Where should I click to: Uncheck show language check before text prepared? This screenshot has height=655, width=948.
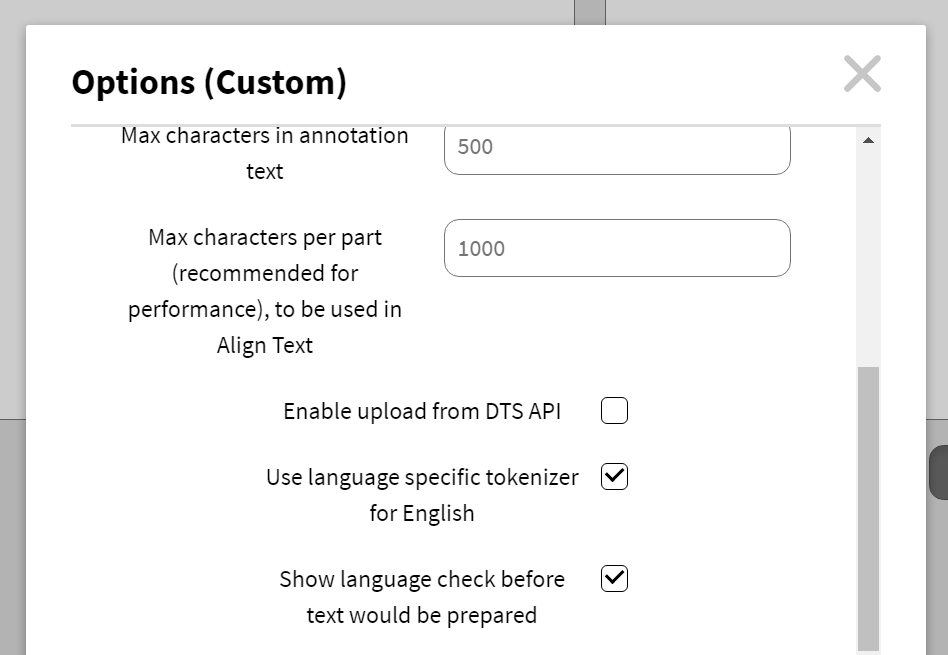click(616, 579)
